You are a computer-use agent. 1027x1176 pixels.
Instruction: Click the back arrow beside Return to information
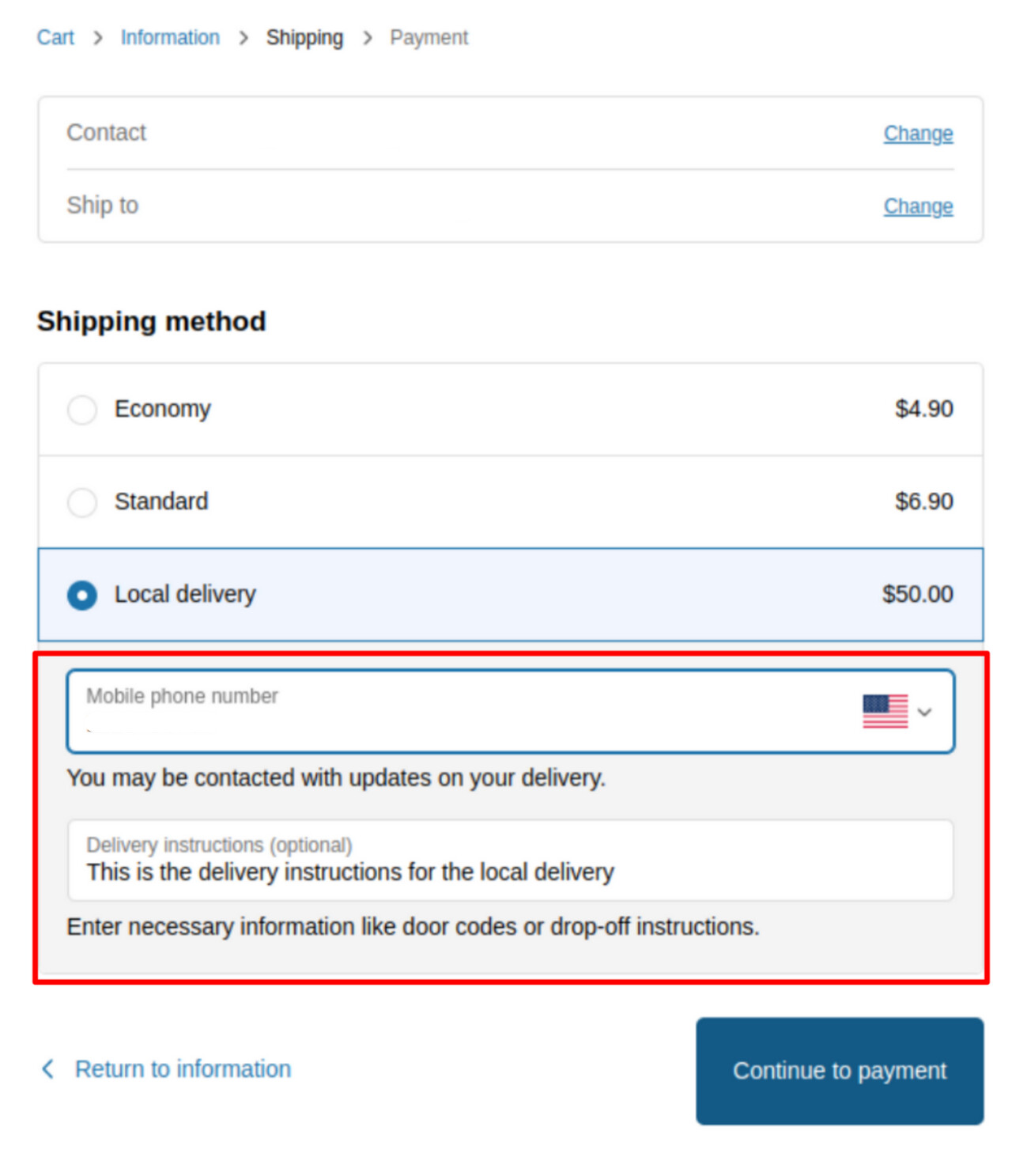click(47, 1069)
